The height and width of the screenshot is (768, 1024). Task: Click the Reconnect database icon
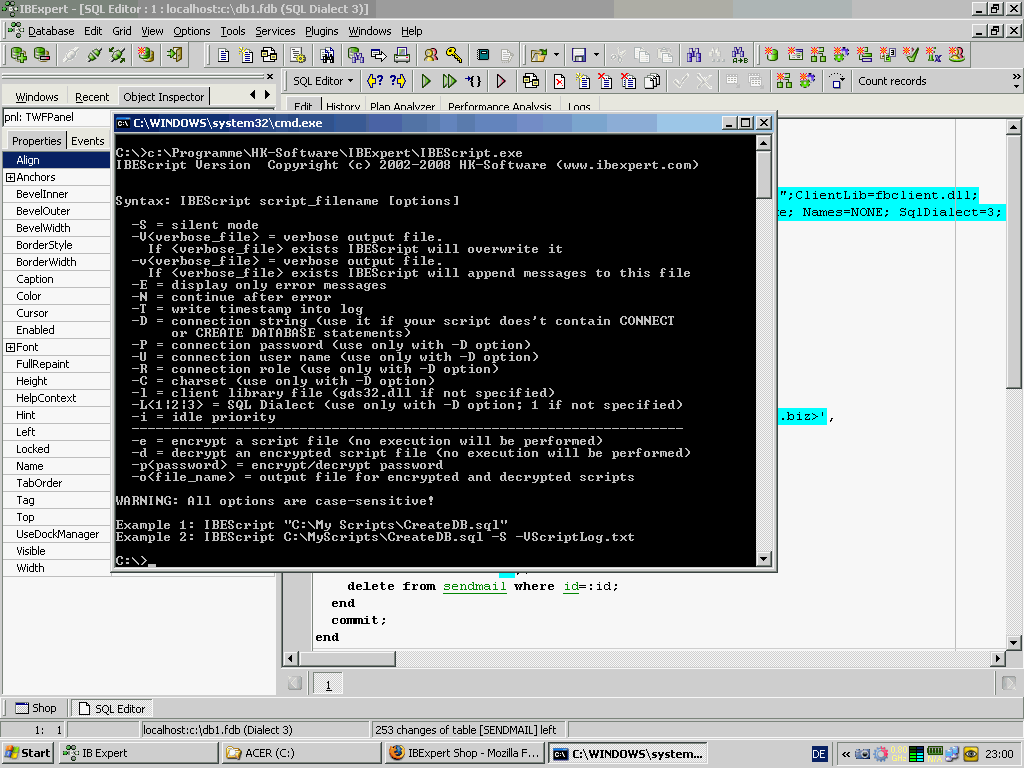118,55
